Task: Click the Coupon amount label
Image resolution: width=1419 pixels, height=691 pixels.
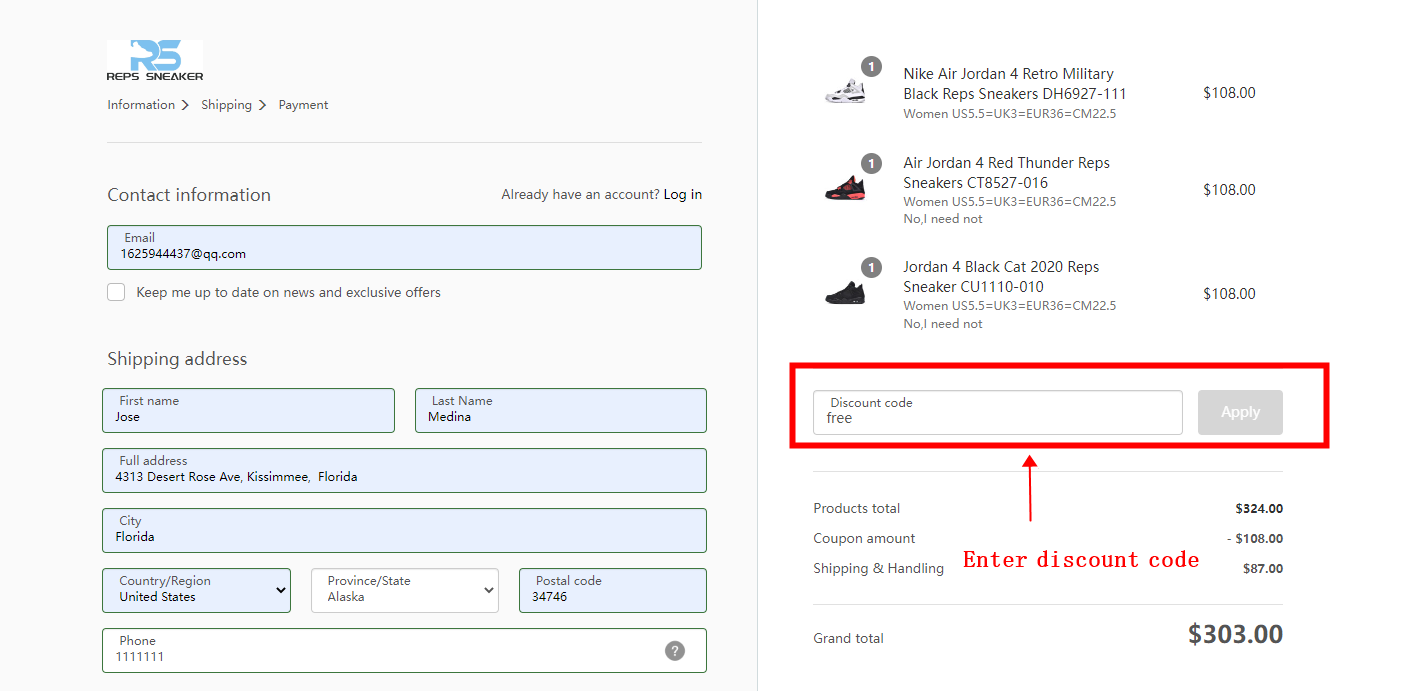Action: [865, 539]
